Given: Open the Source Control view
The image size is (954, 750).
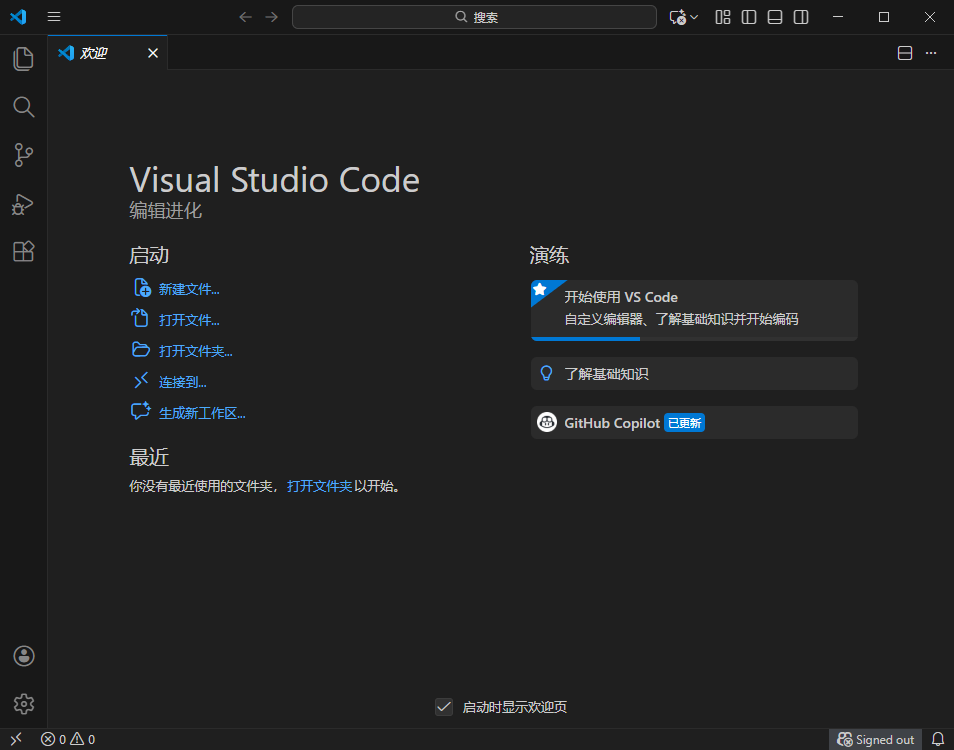Looking at the screenshot, I should (23, 155).
